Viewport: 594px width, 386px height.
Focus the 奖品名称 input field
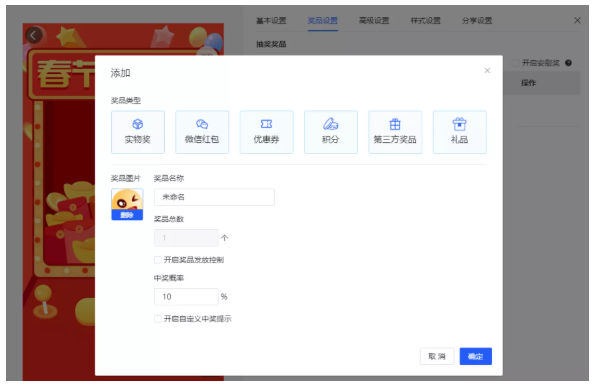click(x=214, y=197)
